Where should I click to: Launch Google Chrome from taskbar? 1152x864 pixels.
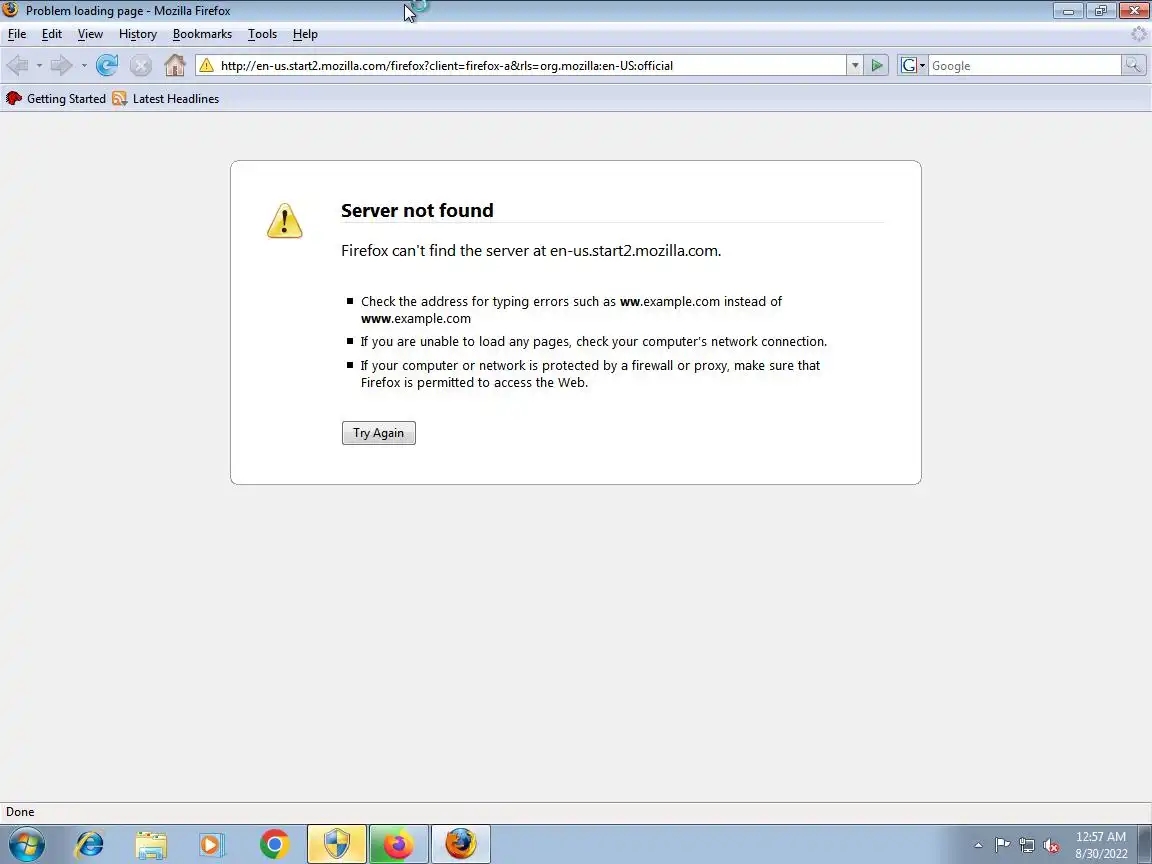click(x=275, y=844)
